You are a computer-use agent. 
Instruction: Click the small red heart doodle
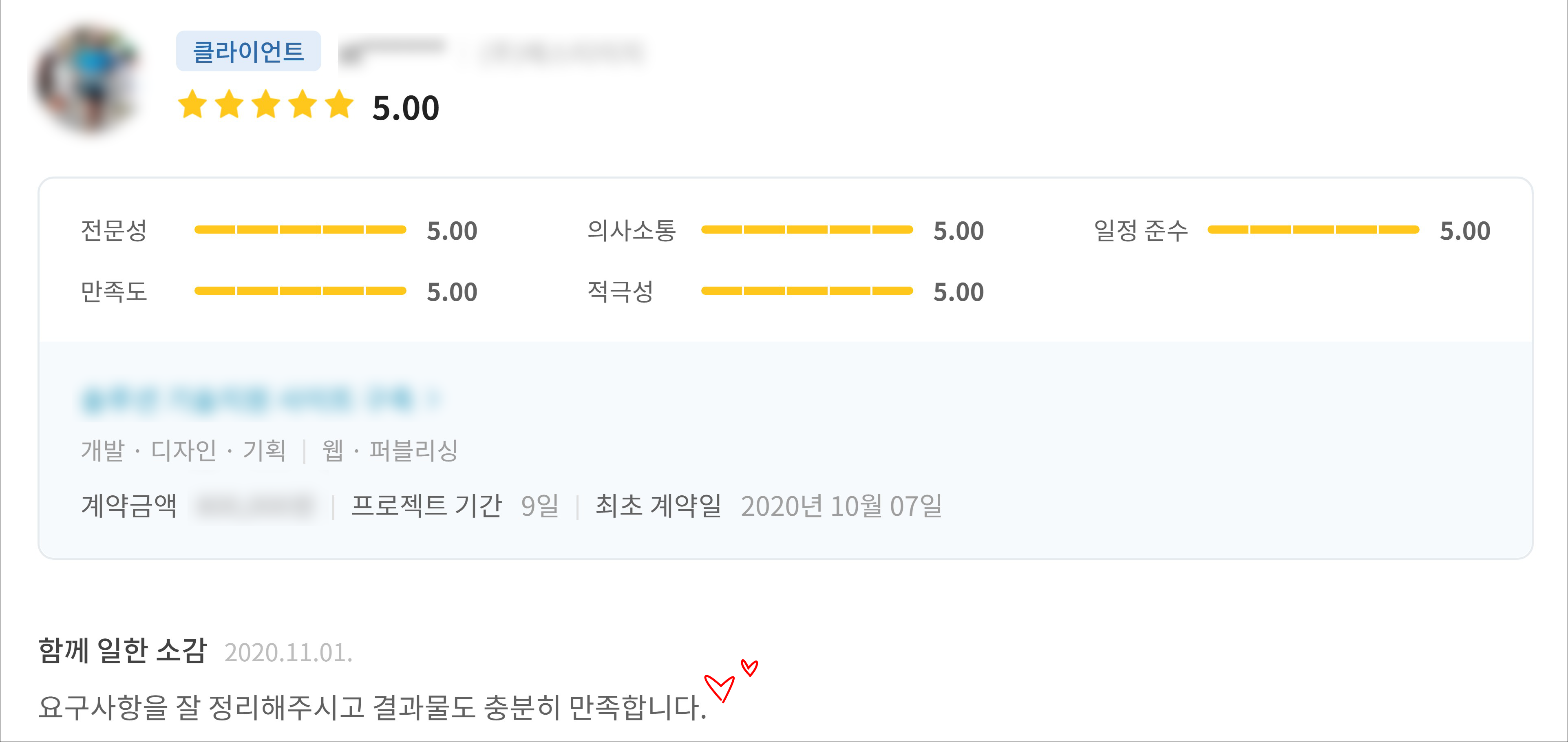tap(749, 668)
